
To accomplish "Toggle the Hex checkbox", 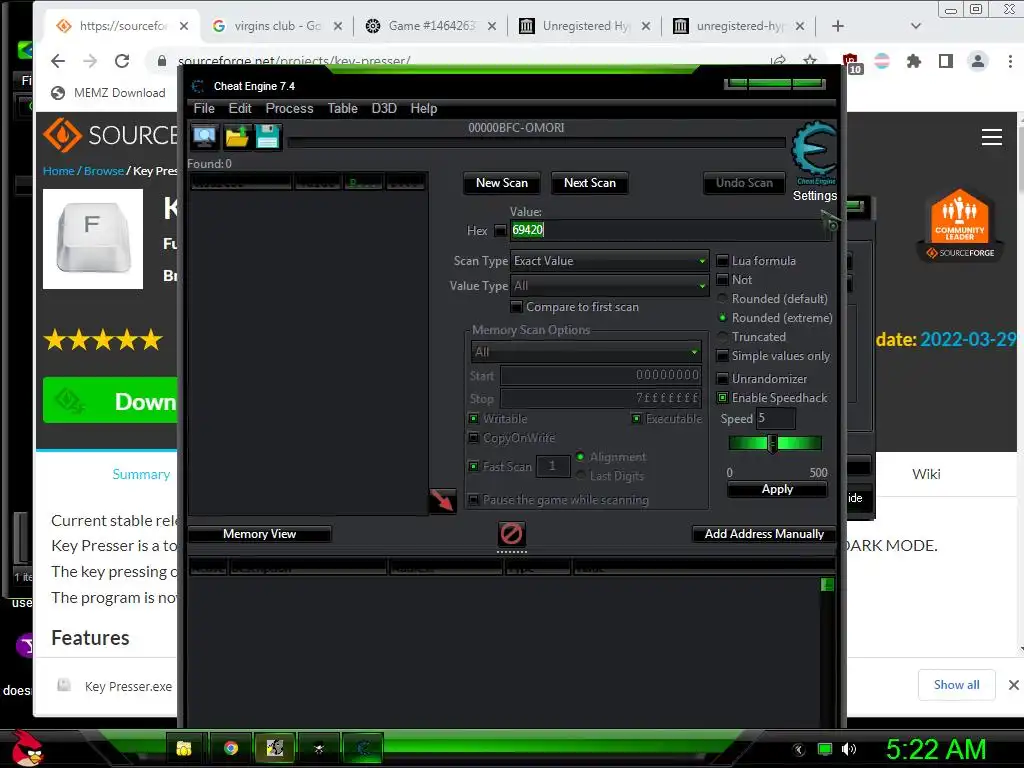I will pos(500,231).
